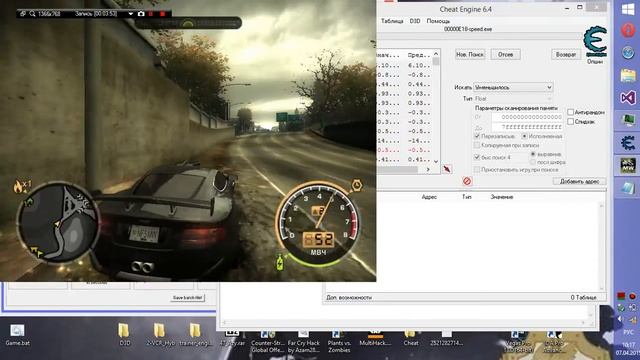Open the blue globe browser taskbar icon

628,53
